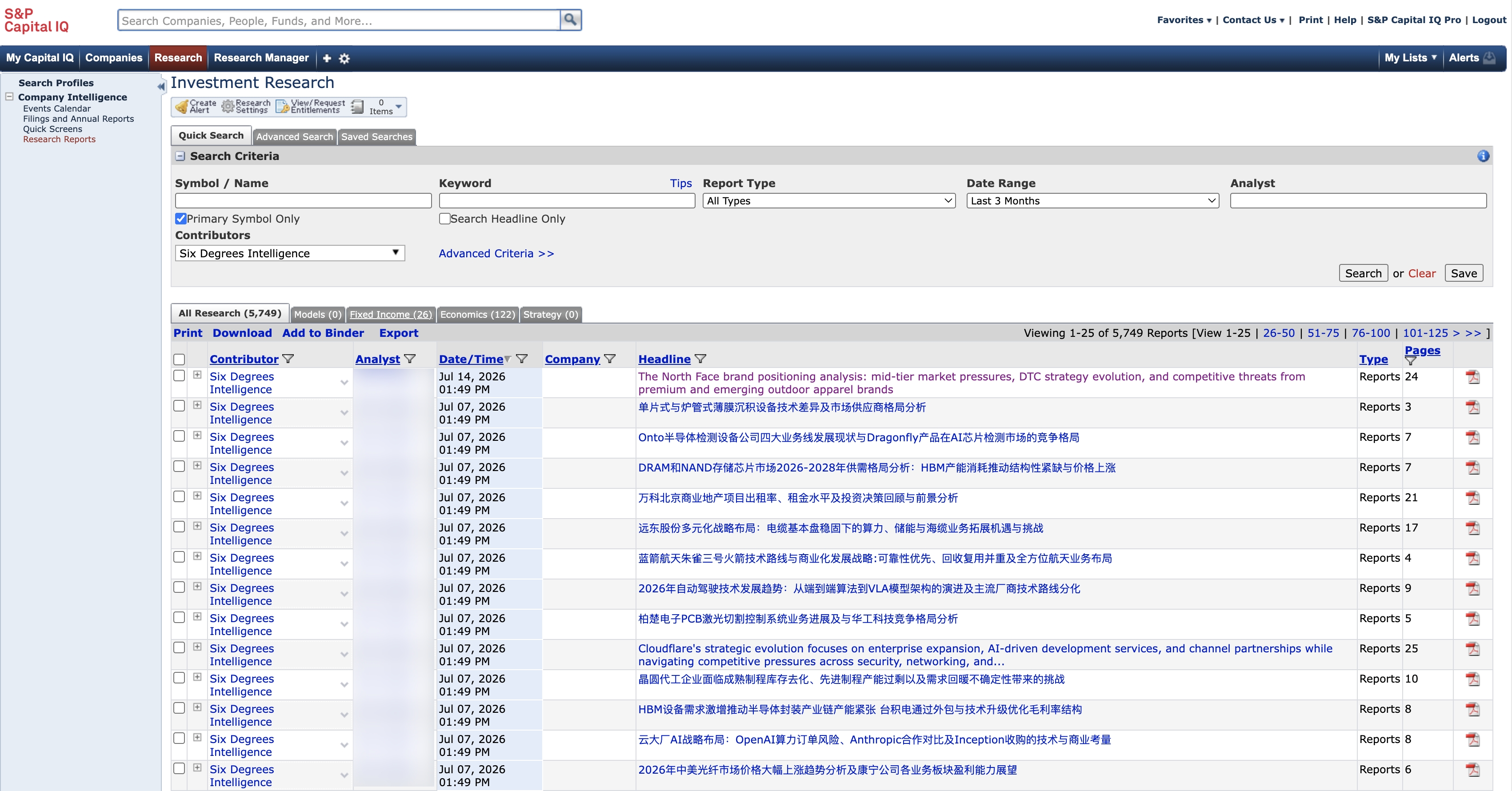Click the Save button
Viewport: 1512px width, 791px height.
click(x=1464, y=273)
